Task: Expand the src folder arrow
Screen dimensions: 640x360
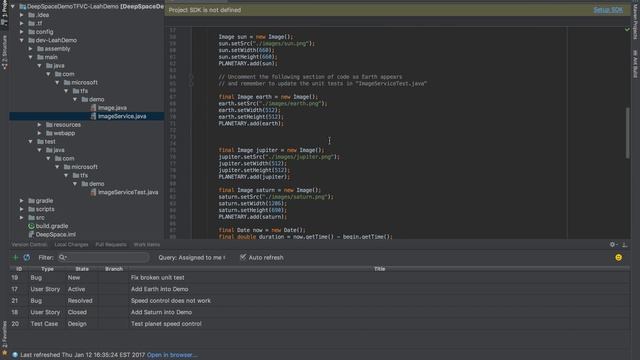Action: 22,218
